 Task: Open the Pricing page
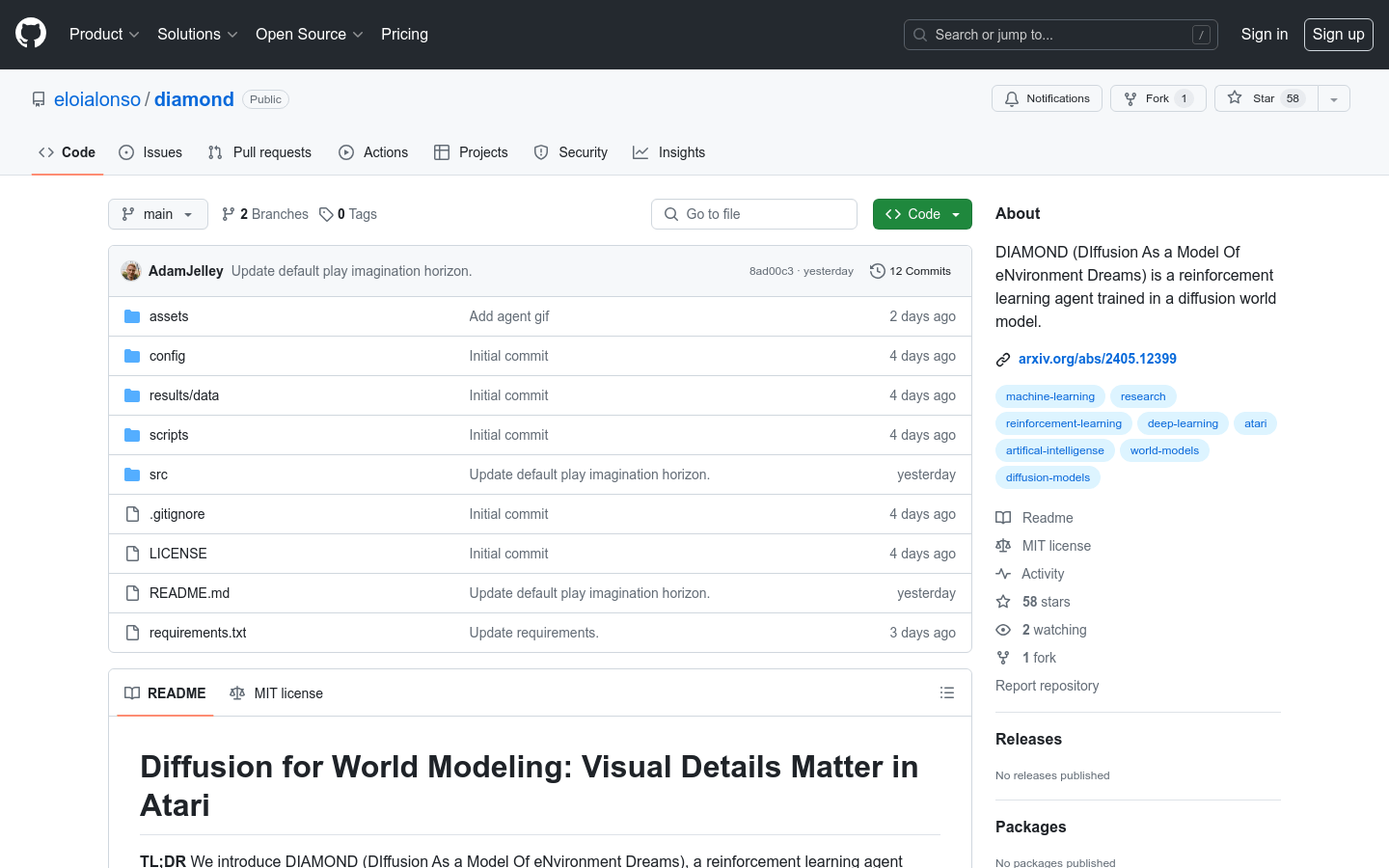(x=404, y=34)
